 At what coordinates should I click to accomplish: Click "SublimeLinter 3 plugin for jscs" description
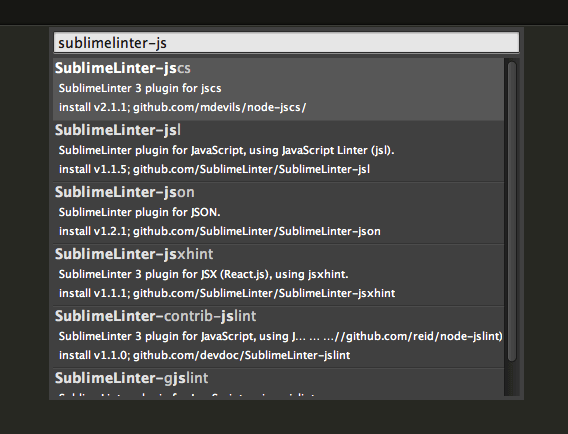coord(140,88)
